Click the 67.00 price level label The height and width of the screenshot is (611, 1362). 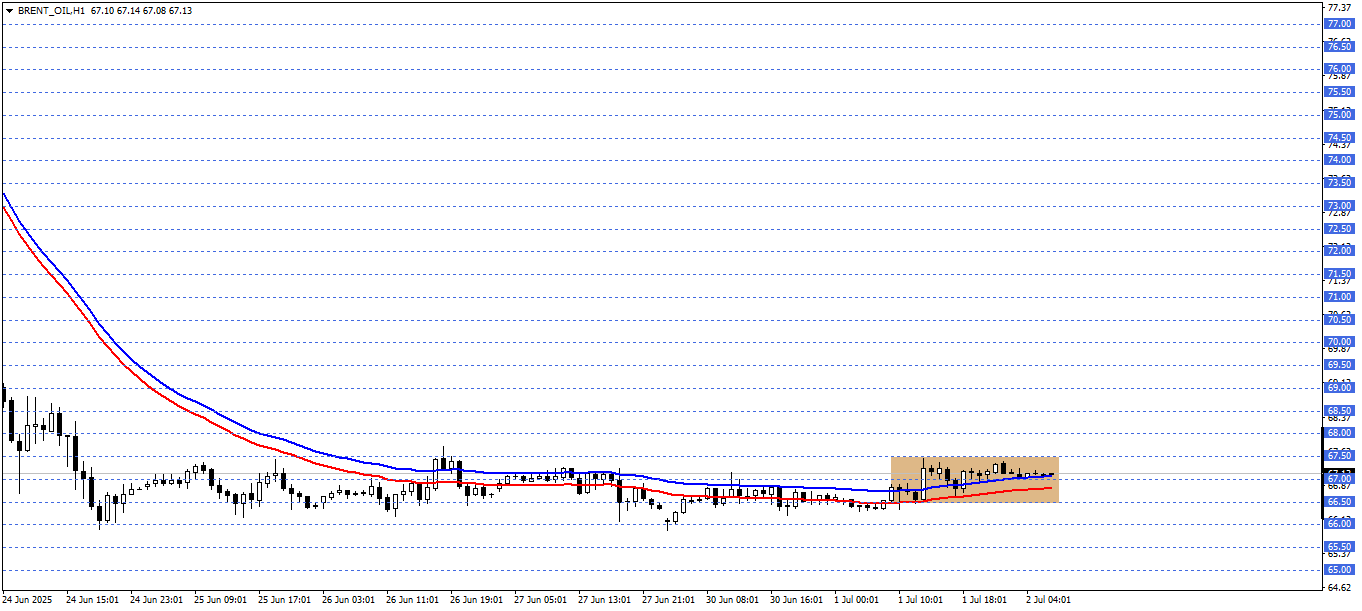click(x=1339, y=479)
